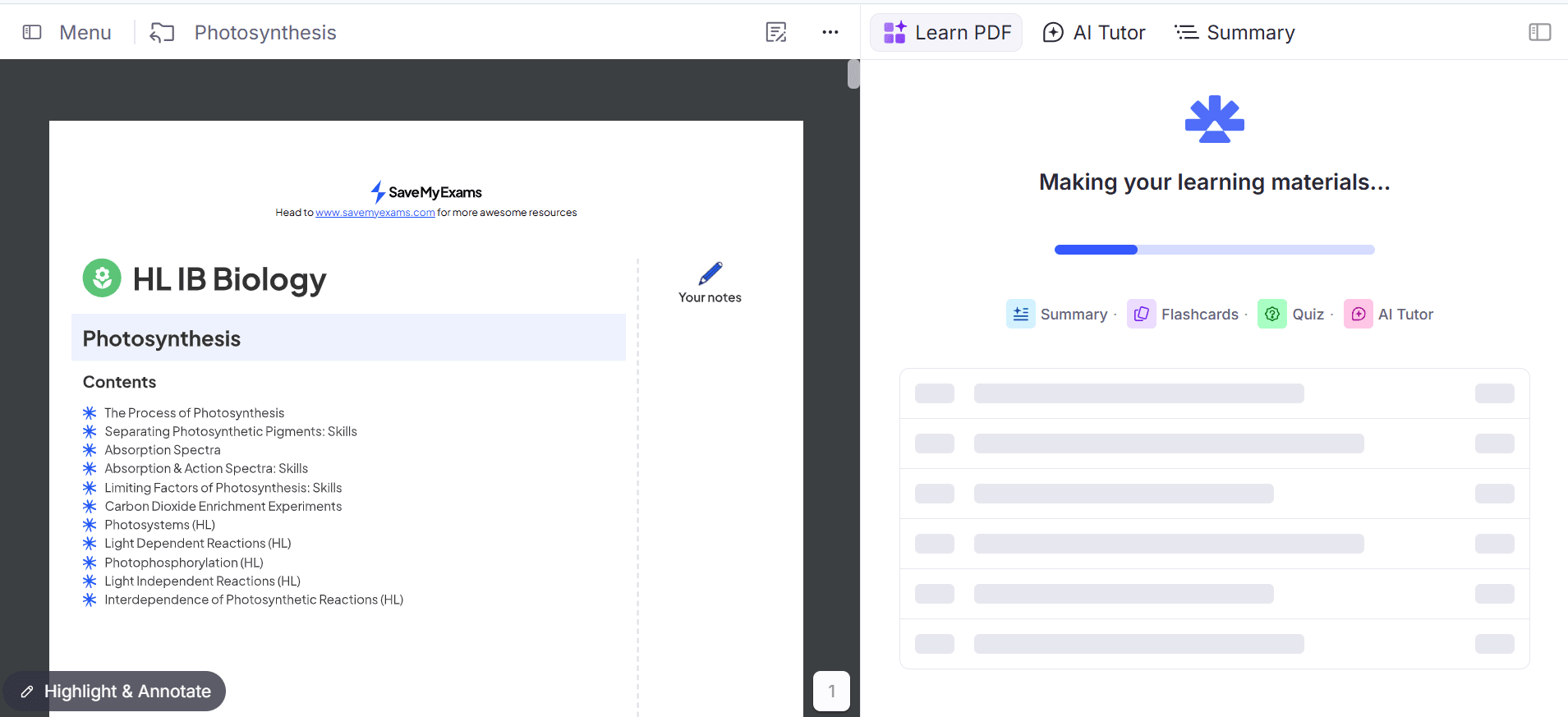Screen dimensions: 1568x717
Task: Click 'Photophosphorylation (HL)' contents entry
Action: tap(184, 563)
